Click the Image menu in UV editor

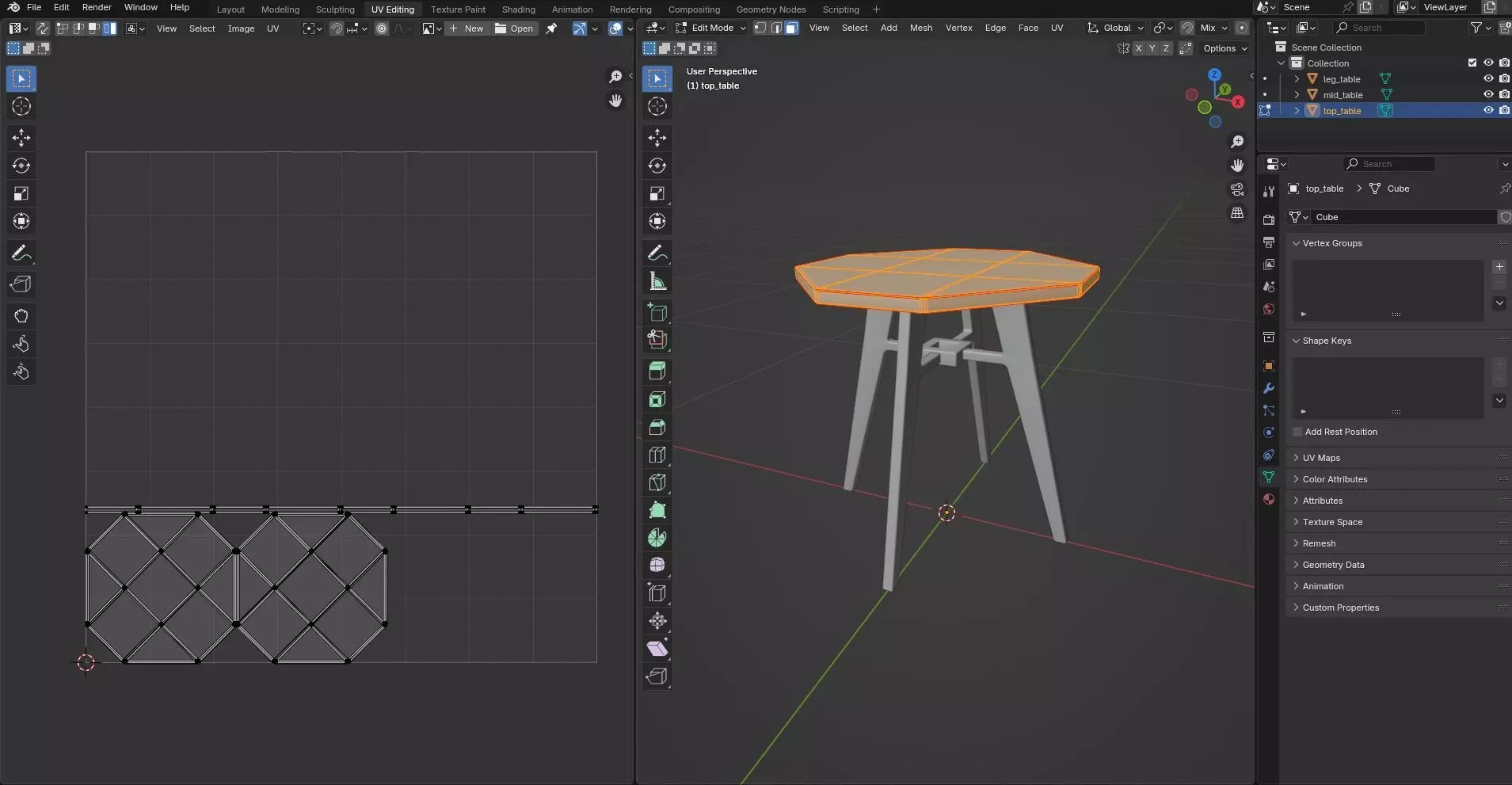pos(241,29)
